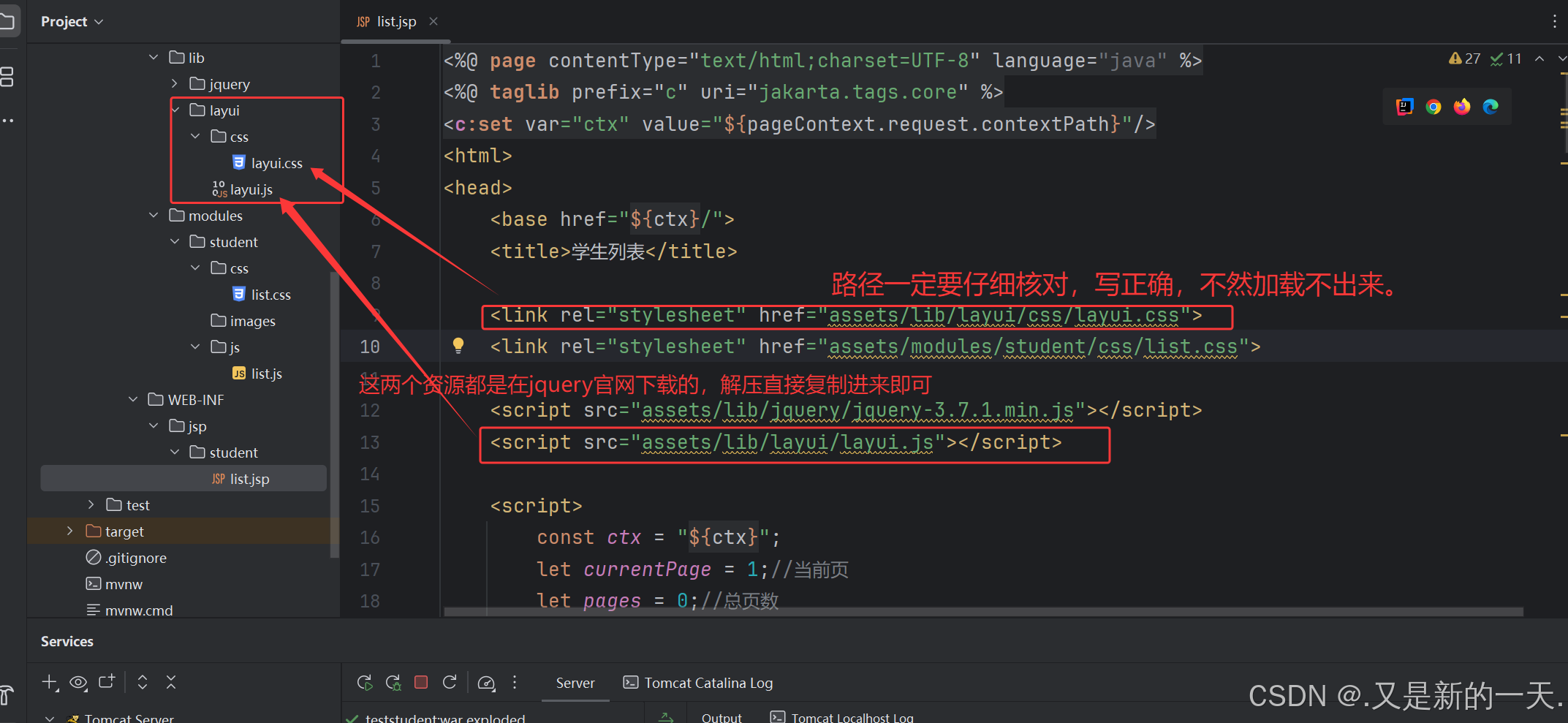Click the update application refresh icon

click(x=450, y=682)
